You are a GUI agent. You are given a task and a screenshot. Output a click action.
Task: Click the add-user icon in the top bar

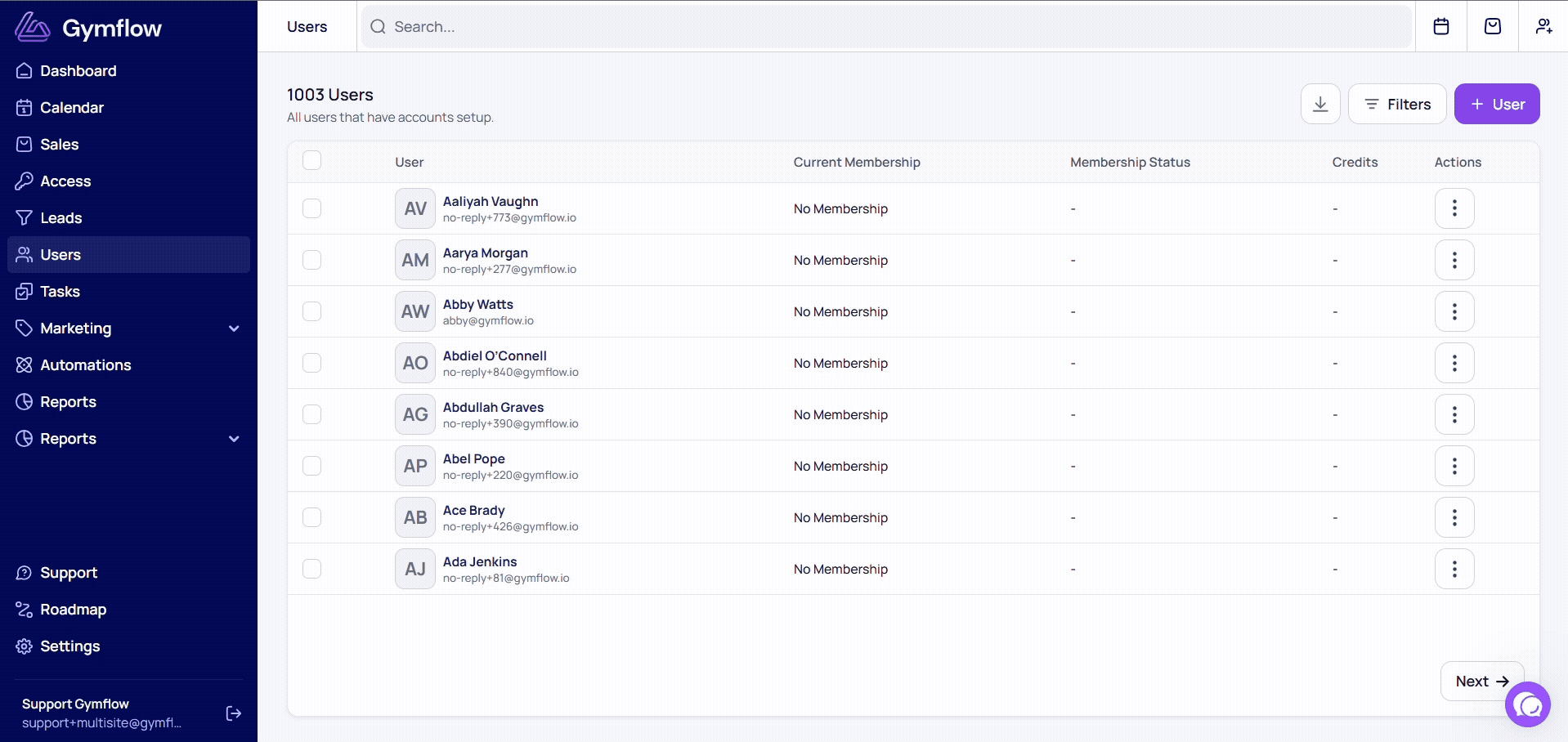(1543, 26)
